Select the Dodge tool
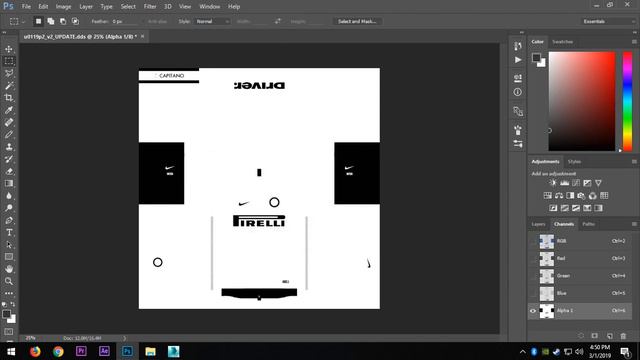 (x=9, y=208)
